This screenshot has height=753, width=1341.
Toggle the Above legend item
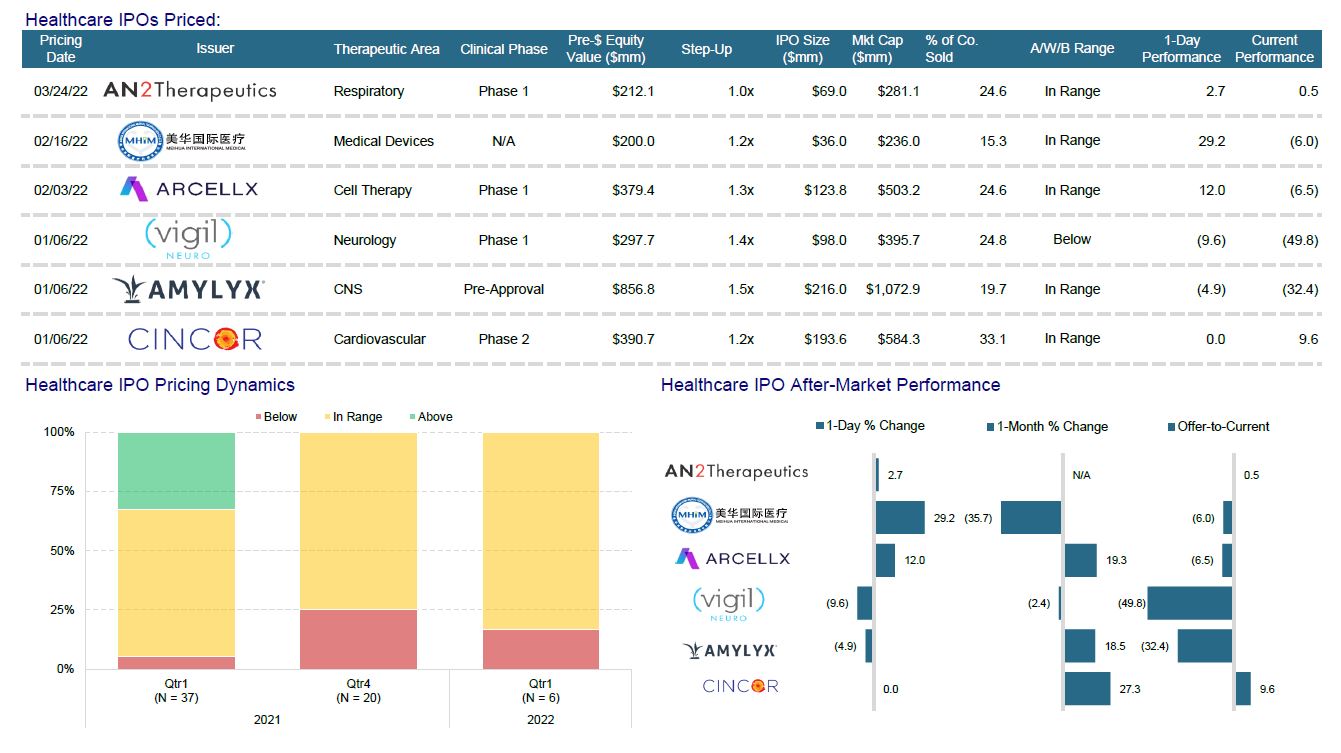430,417
